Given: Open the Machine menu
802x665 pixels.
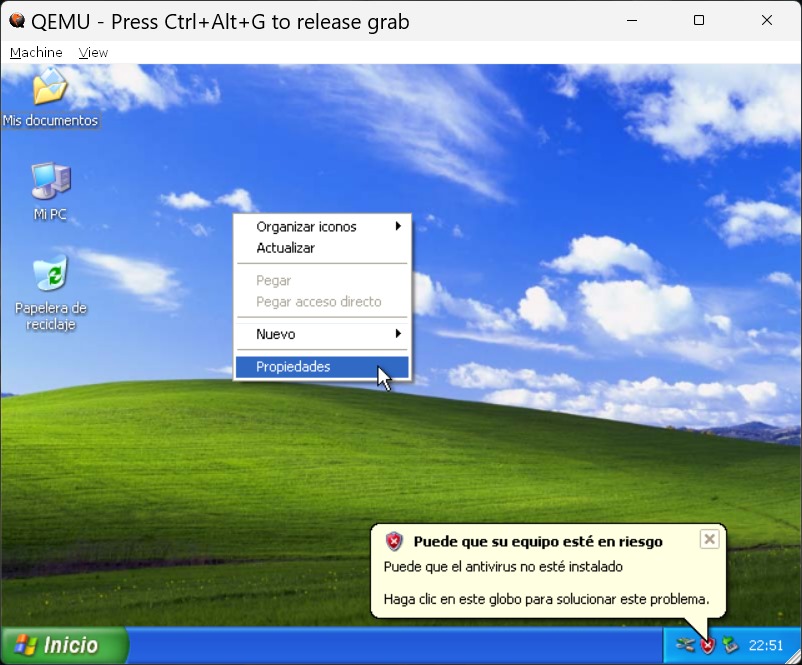Looking at the screenshot, I should [x=36, y=53].
